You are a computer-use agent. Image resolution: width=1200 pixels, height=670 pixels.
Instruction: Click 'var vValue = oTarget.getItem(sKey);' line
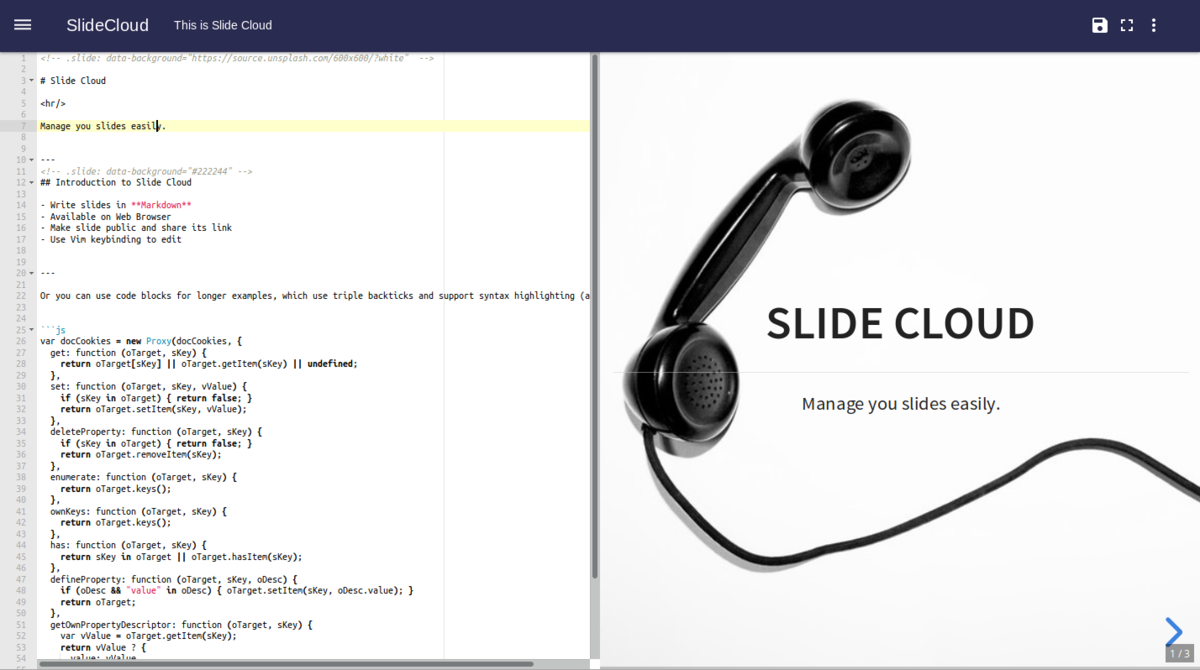pos(149,635)
